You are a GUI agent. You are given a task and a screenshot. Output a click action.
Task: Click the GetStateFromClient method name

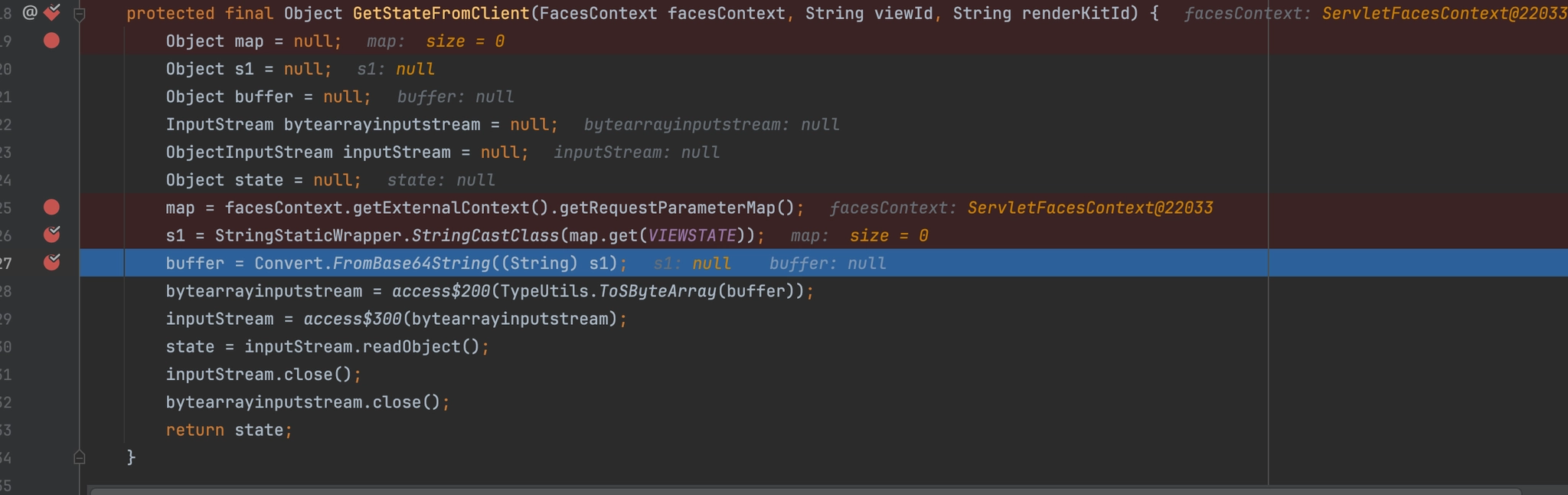point(440,14)
